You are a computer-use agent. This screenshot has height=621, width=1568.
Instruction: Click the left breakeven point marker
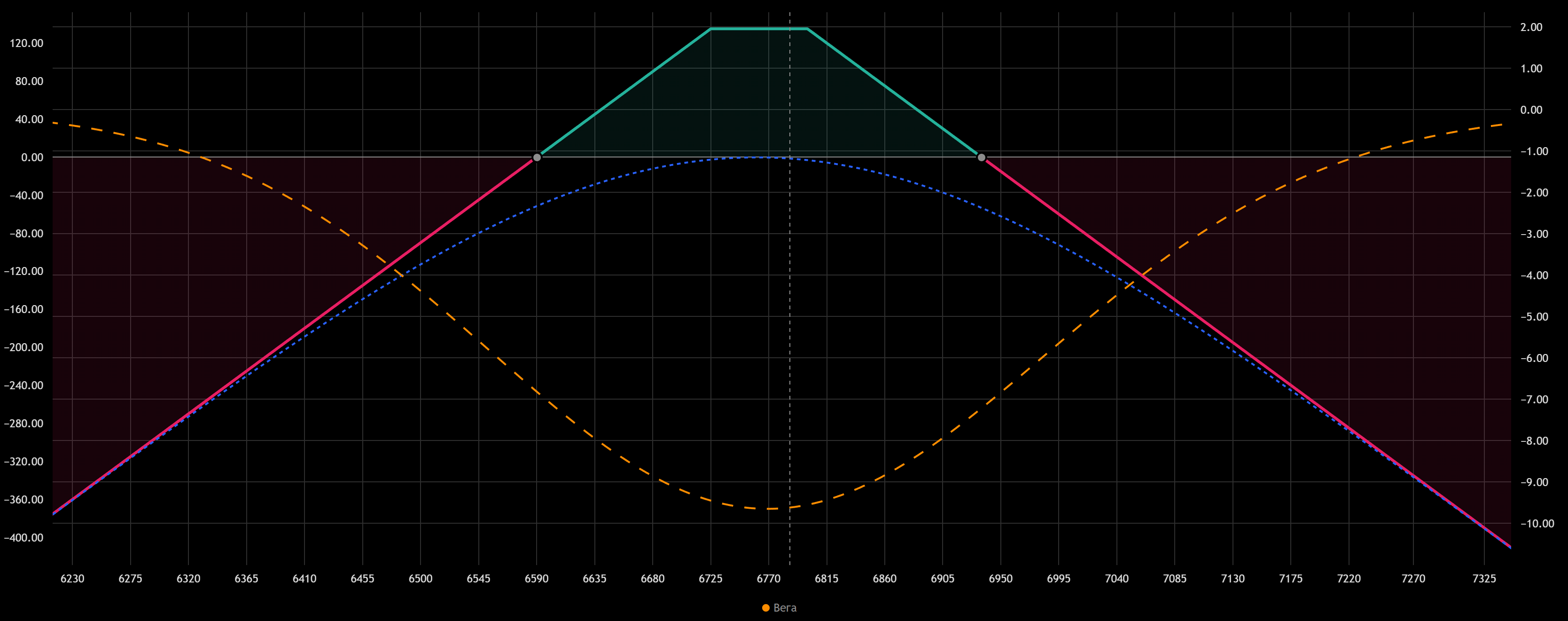point(537,157)
